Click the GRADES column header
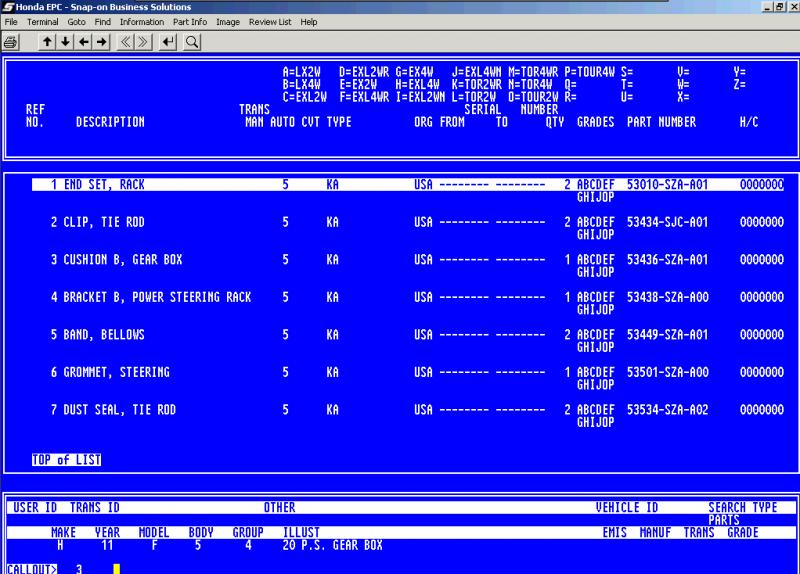 [595, 122]
